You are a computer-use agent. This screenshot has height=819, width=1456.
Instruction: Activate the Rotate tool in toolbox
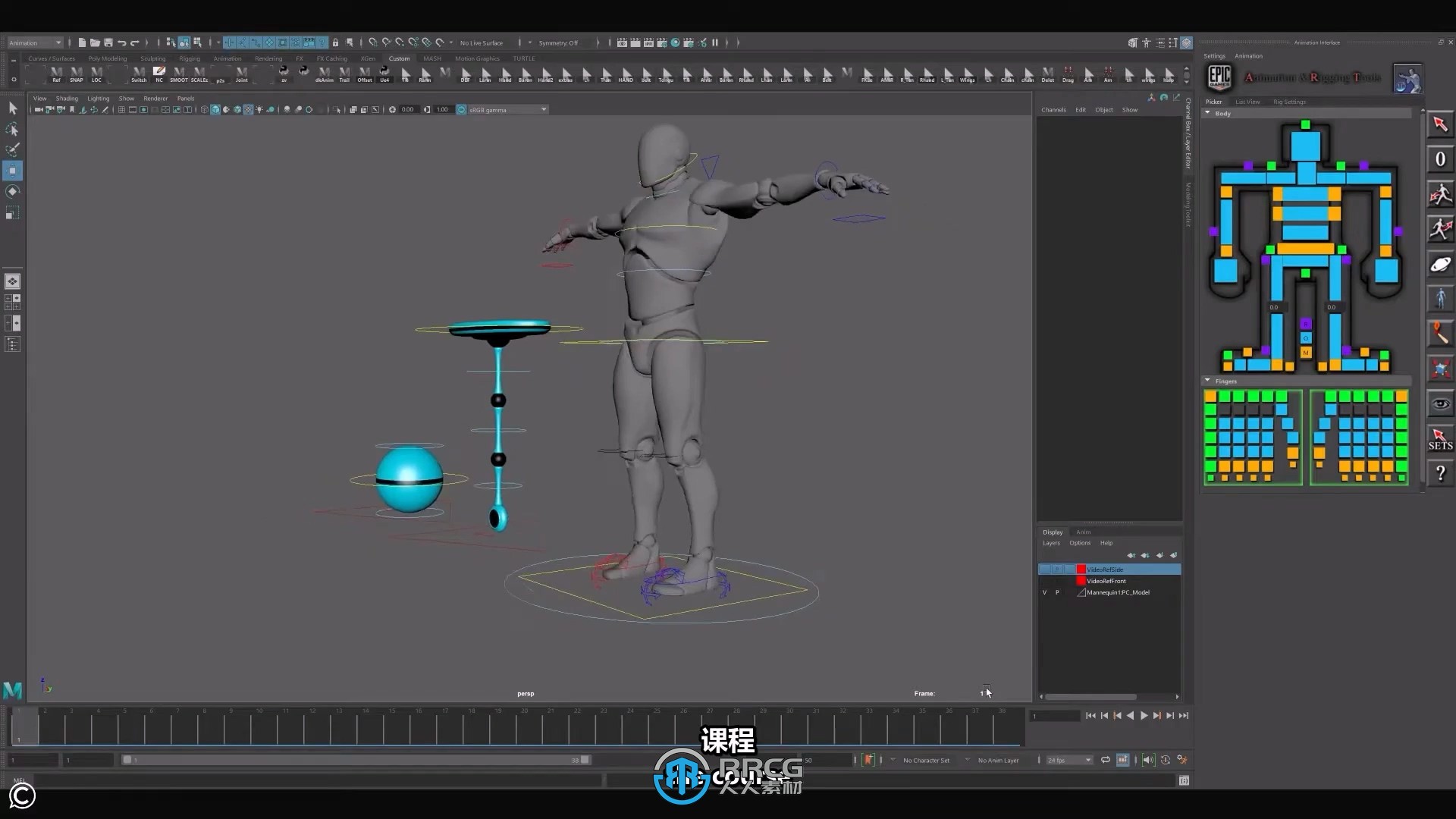[x=12, y=191]
